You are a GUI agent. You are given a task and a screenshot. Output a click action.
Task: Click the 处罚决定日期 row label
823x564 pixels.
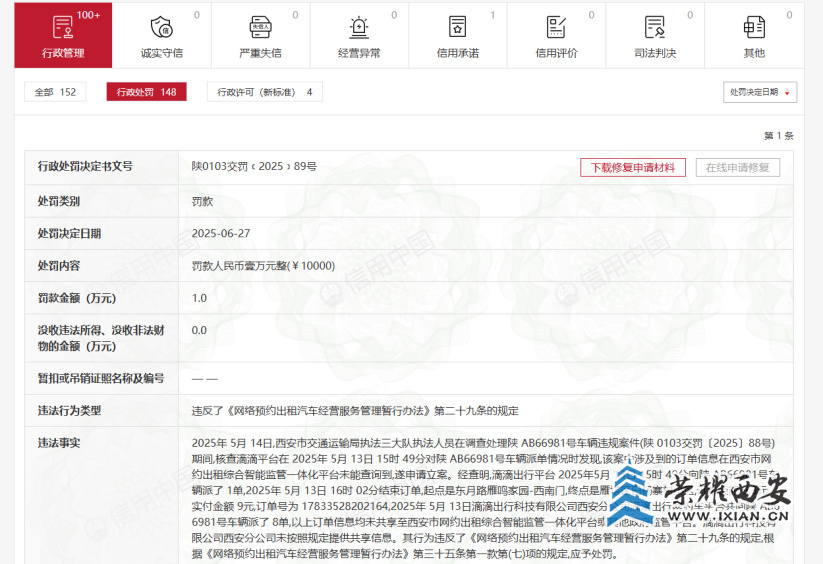tap(69, 233)
